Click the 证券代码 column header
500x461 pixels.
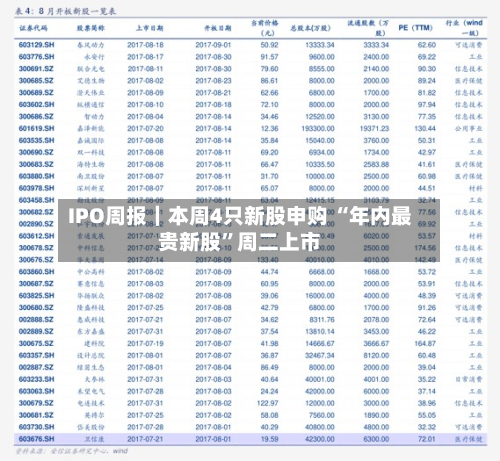[x=33, y=28]
